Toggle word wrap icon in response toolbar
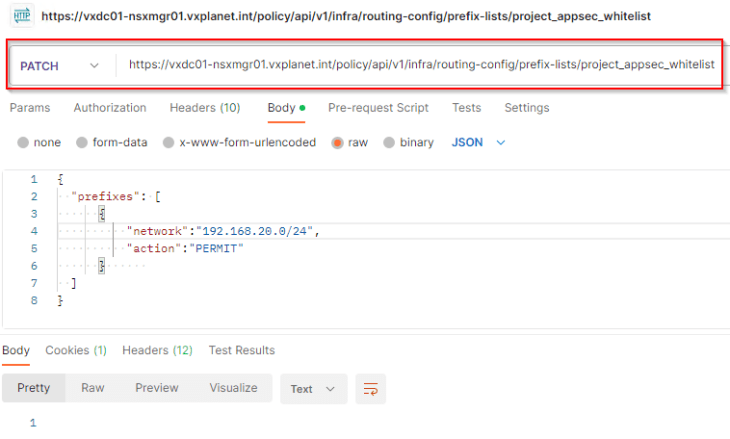Image resolution: width=730 pixels, height=439 pixels. pyautogui.click(x=371, y=389)
